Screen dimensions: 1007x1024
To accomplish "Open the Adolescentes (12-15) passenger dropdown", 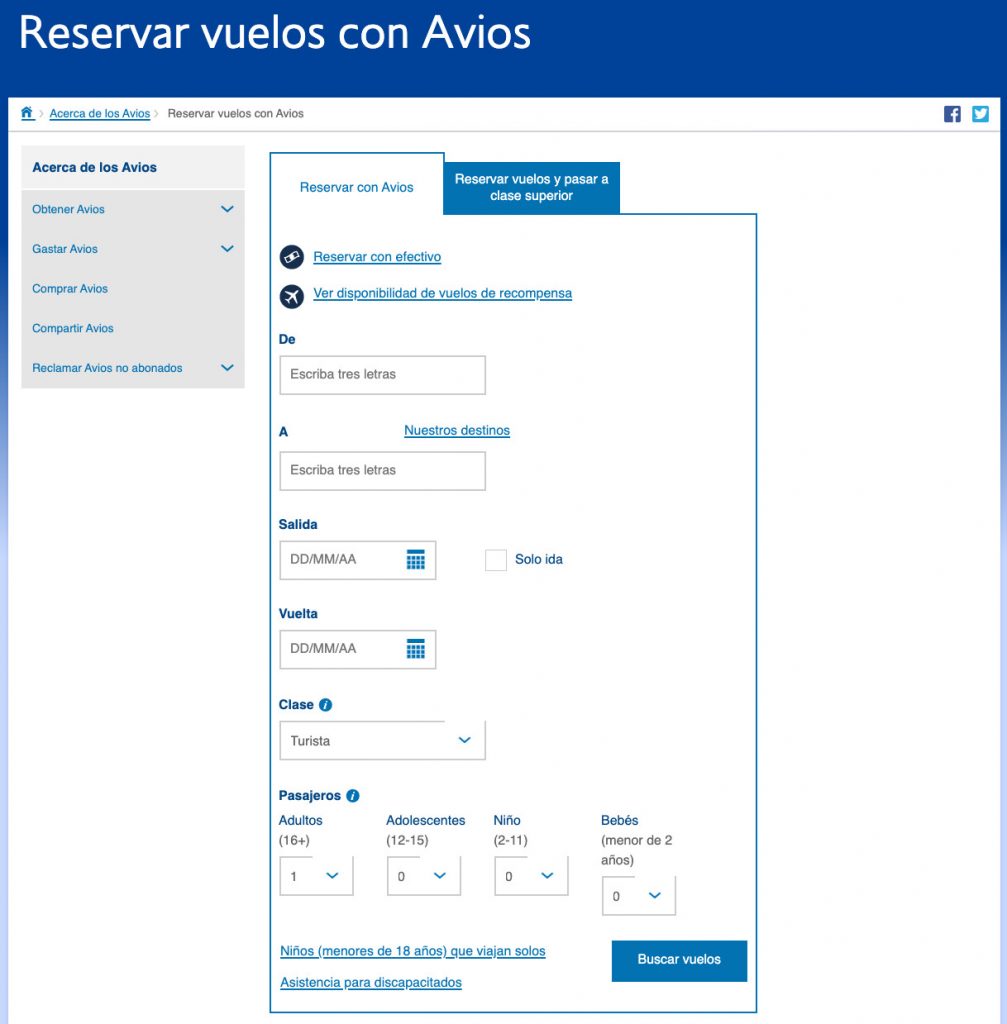I will pos(424,876).
